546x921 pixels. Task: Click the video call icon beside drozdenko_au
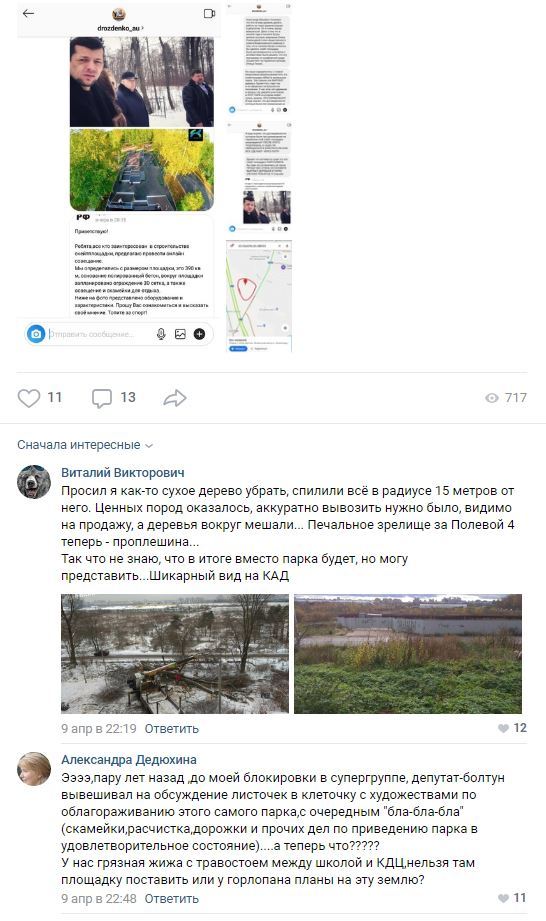(x=209, y=13)
